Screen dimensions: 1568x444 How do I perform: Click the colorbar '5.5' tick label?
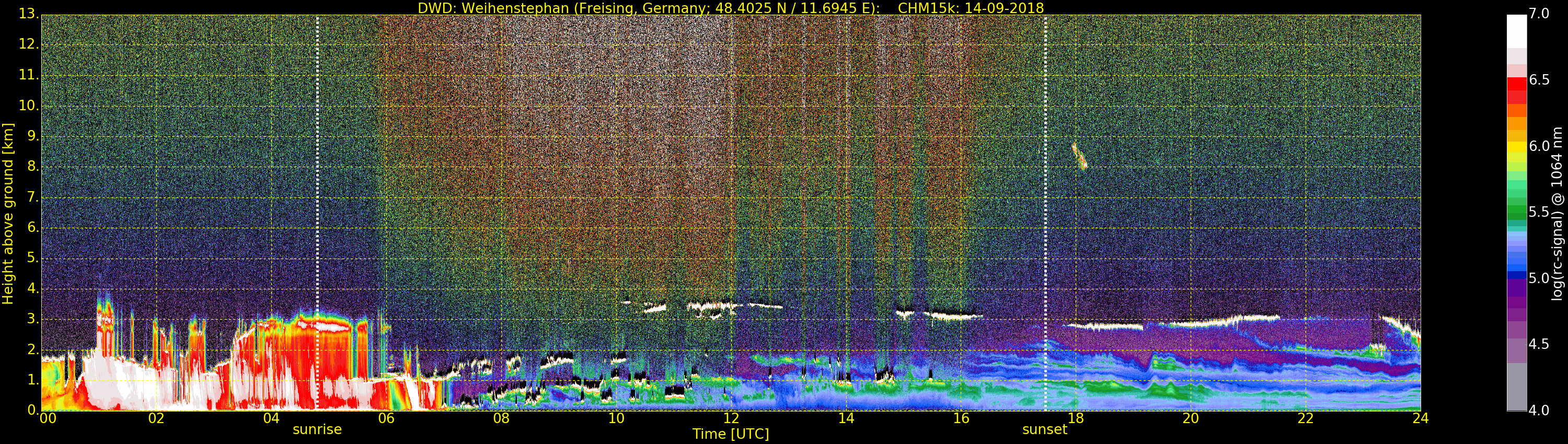pyautogui.click(x=1539, y=212)
